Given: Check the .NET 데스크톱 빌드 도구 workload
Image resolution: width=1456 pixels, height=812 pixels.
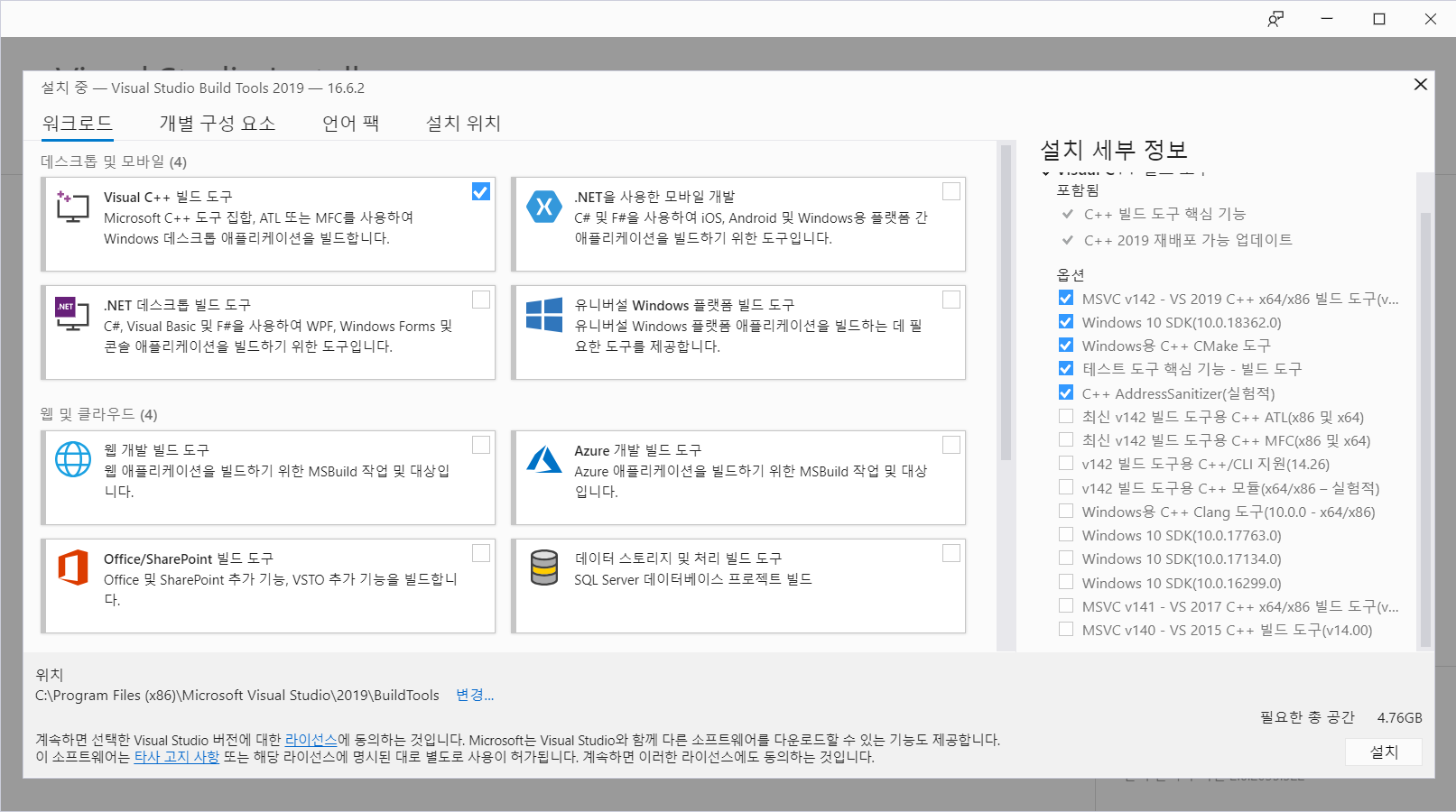Looking at the screenshot, I should [x=481, y=300].
